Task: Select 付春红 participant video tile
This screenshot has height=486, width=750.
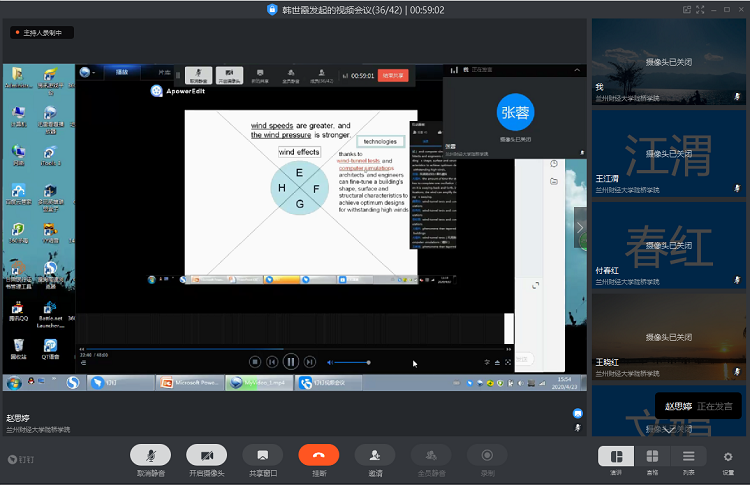Action: tap(669, 247)
